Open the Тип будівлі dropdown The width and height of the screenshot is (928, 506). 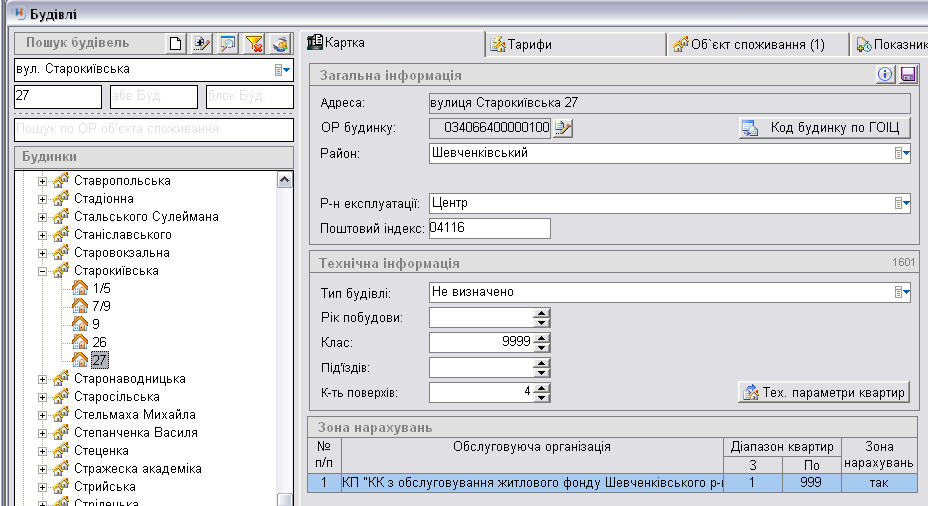pos(901,292)
